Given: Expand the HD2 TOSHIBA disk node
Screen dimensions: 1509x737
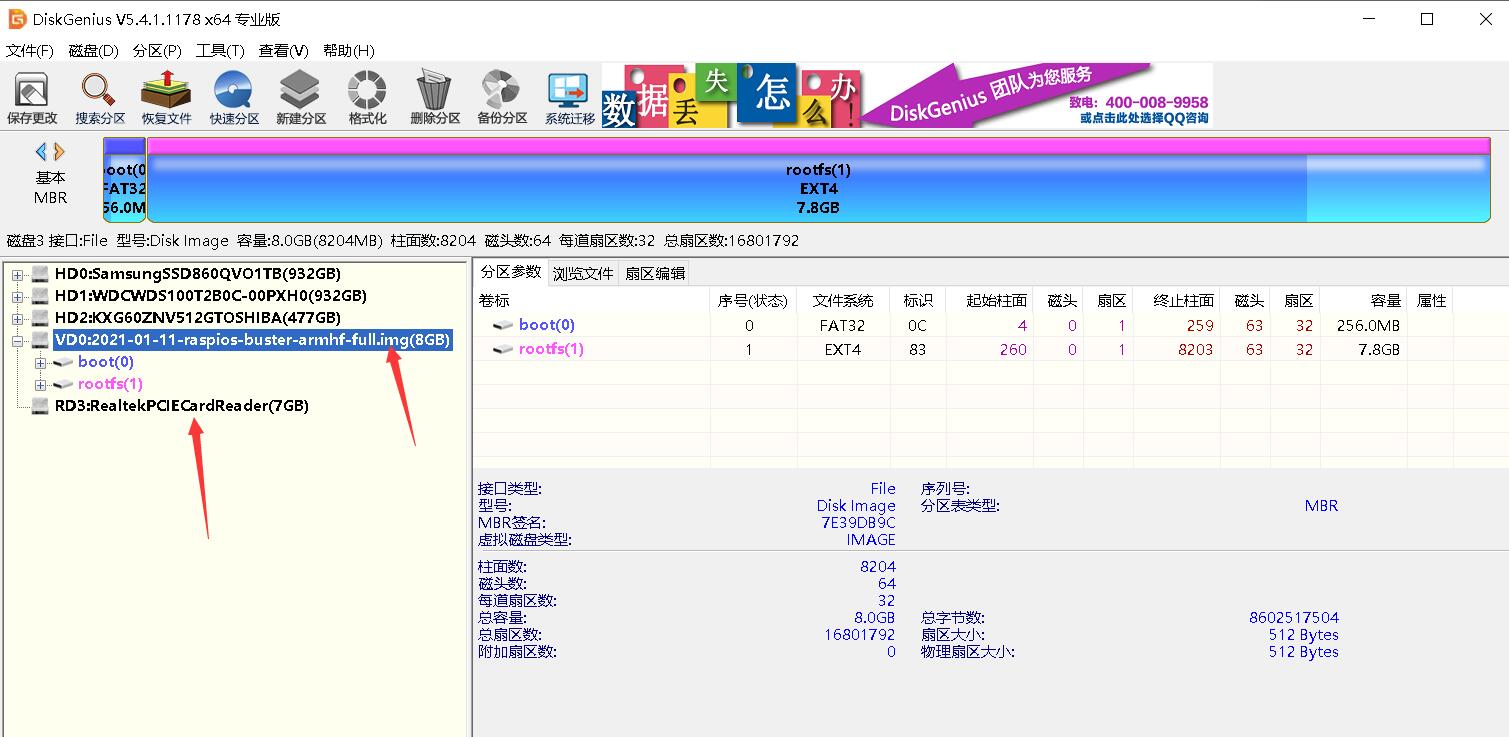Looking at the screenshot, I should click(x=17, y=318).
